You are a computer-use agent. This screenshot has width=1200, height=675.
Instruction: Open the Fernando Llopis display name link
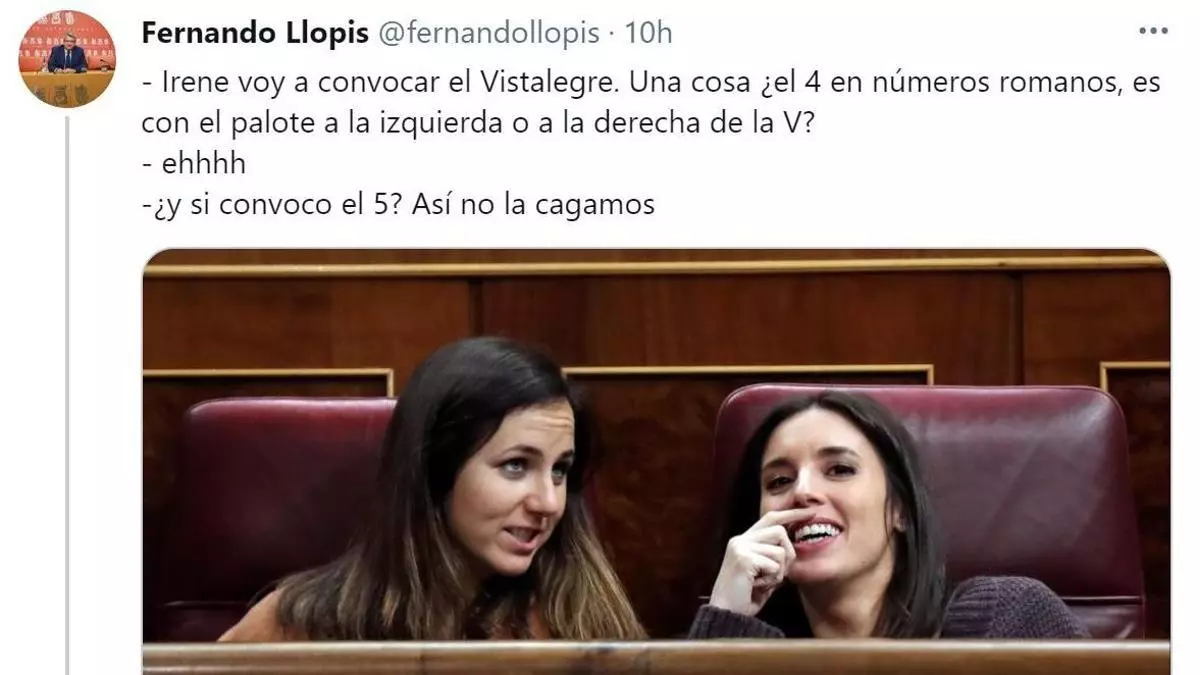(x=254, y=33)
